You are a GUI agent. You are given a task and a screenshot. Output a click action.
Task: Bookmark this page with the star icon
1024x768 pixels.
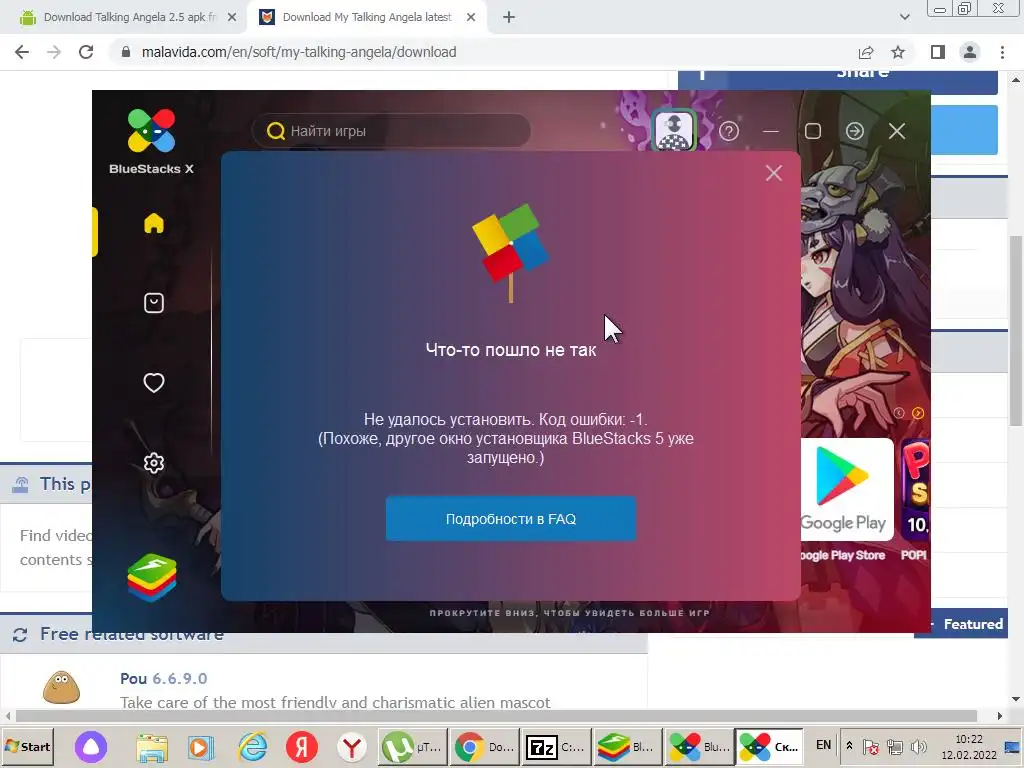[x=898, y=52]
